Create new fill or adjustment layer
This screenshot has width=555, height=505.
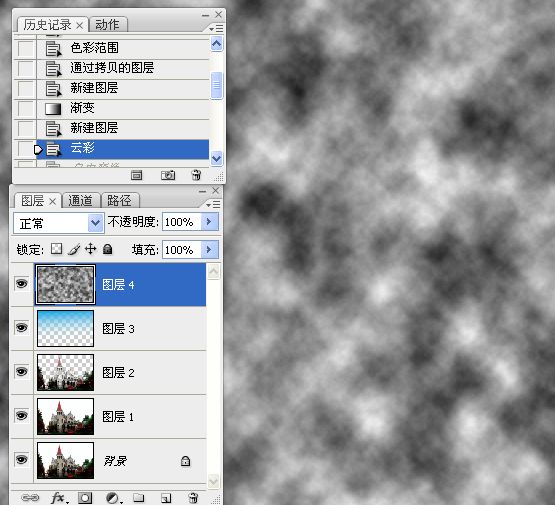114,498
